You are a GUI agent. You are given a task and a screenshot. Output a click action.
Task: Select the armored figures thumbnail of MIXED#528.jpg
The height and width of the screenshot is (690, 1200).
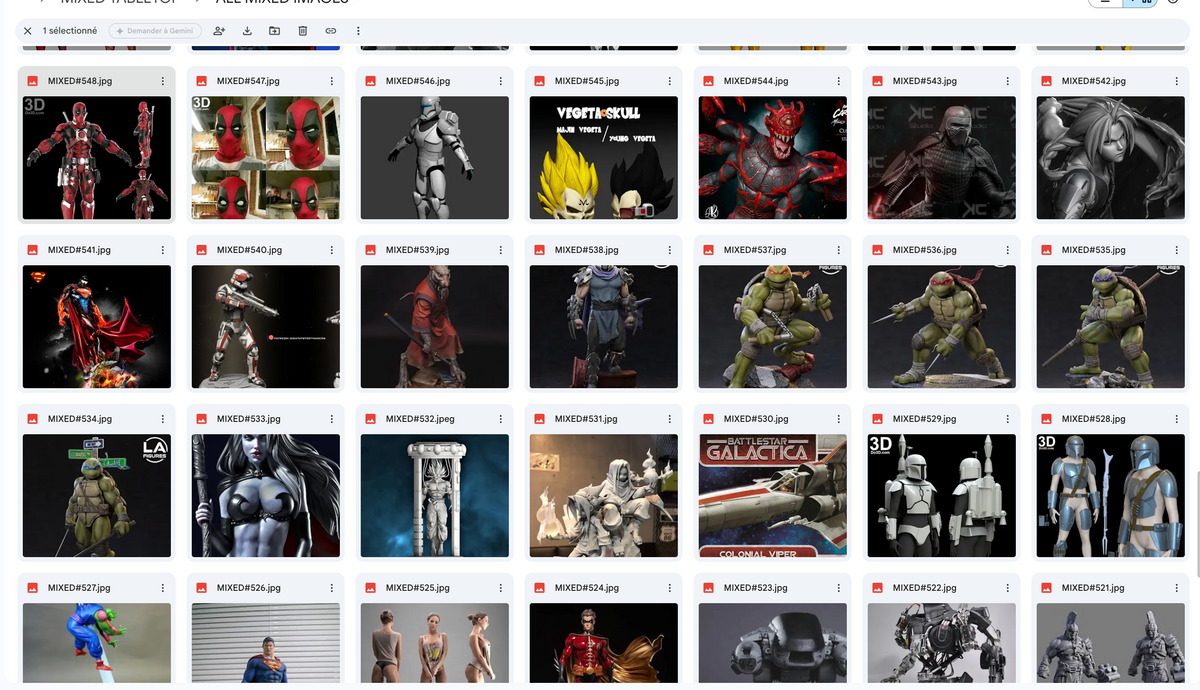pos(1111,496)
